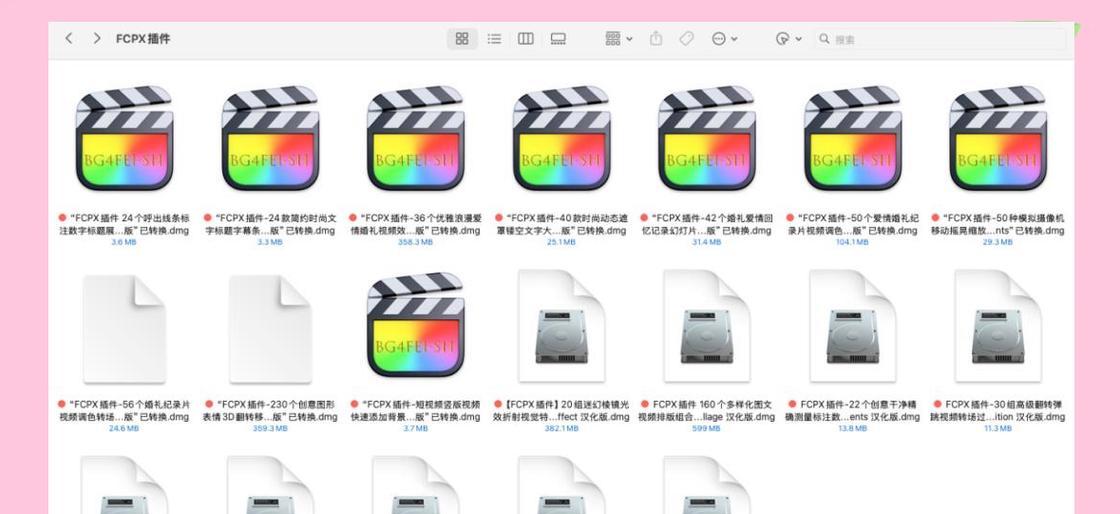
Task: Select the 24个呼出线条标注数字 dmg icon
Action: 124,138
